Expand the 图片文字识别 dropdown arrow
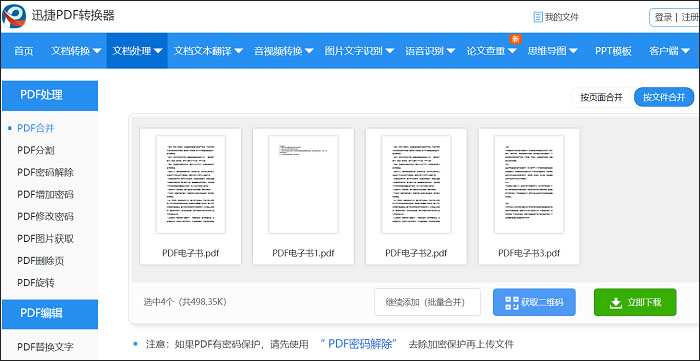This screenshot has height=361, width=700. [x=389, y=51]
